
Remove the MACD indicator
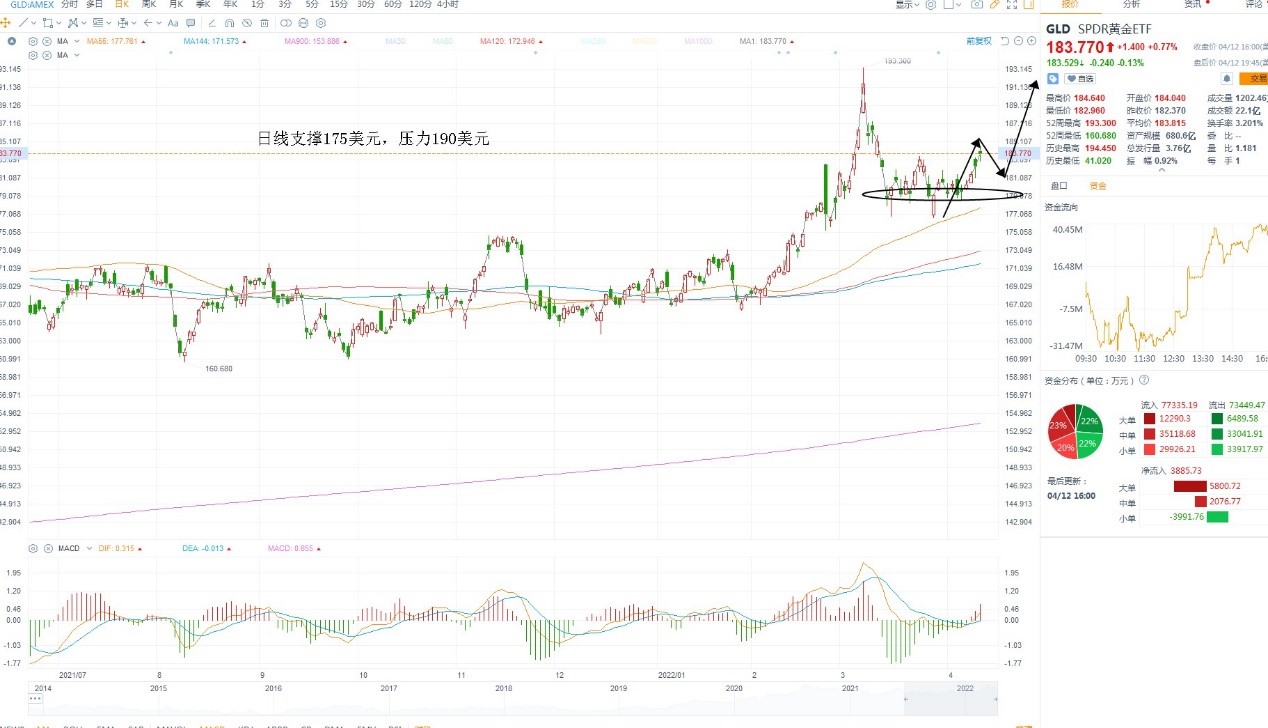[x=46, y=548]
